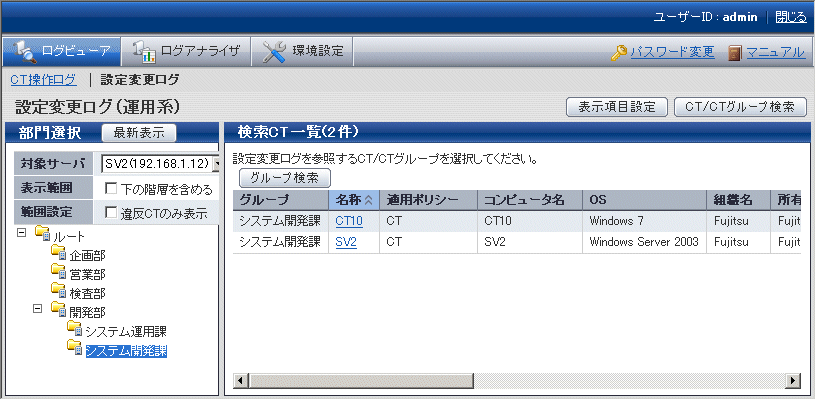Select 開発部 in the department tree
Screen dimensions: 815x399
click(87, 312)
